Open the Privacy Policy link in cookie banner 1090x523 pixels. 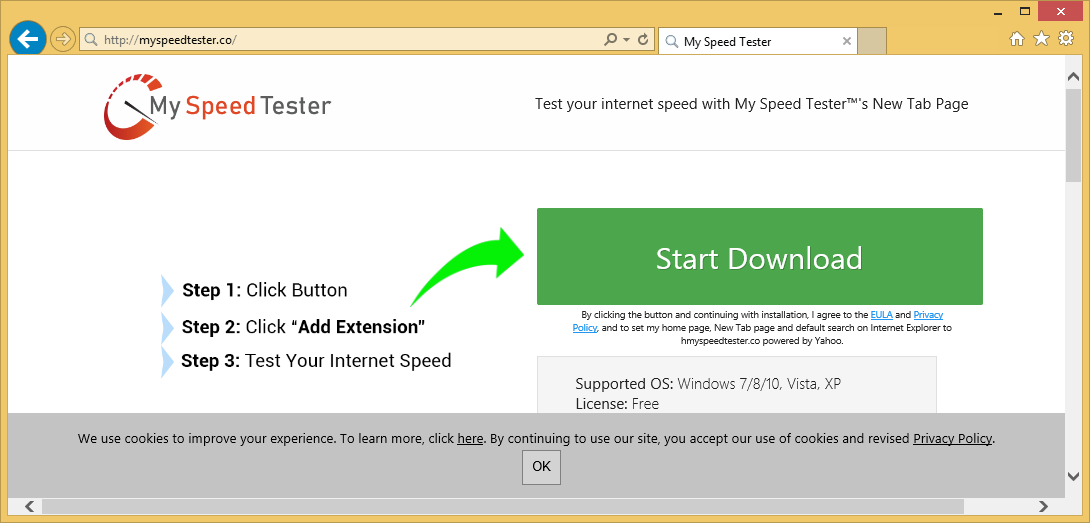coord(952,438)
